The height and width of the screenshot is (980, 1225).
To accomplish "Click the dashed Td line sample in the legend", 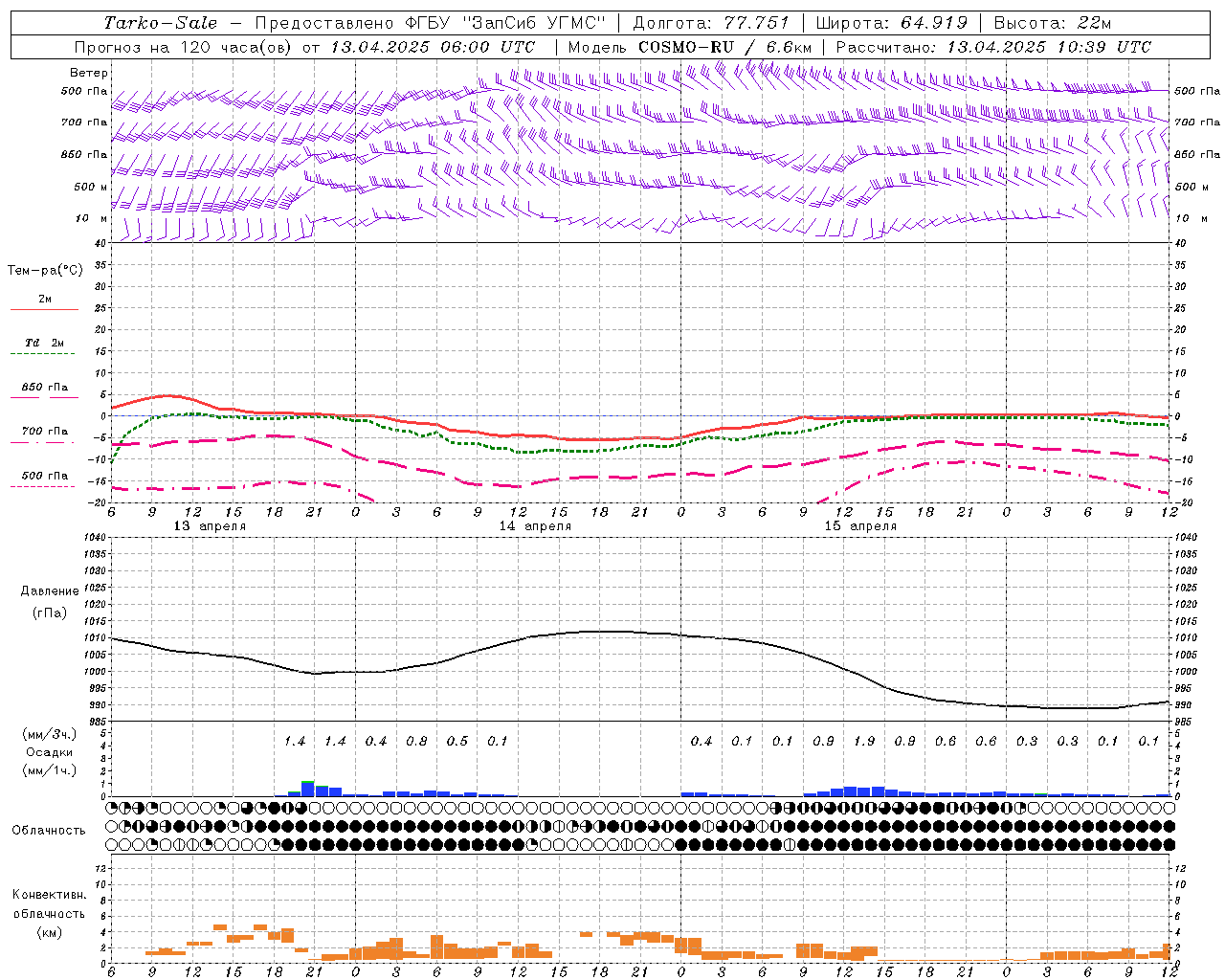I will point(45,354).
